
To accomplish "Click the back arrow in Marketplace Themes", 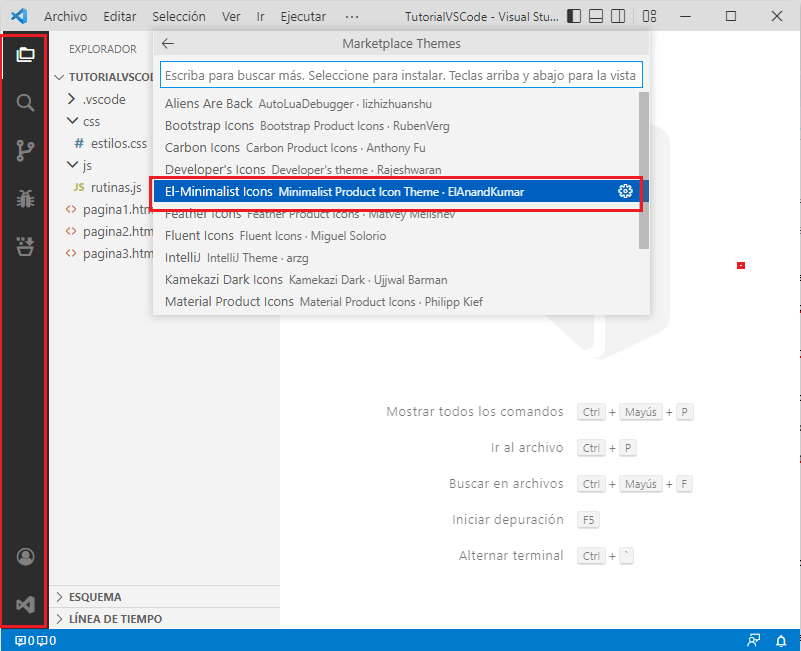I will pos(168,43).
